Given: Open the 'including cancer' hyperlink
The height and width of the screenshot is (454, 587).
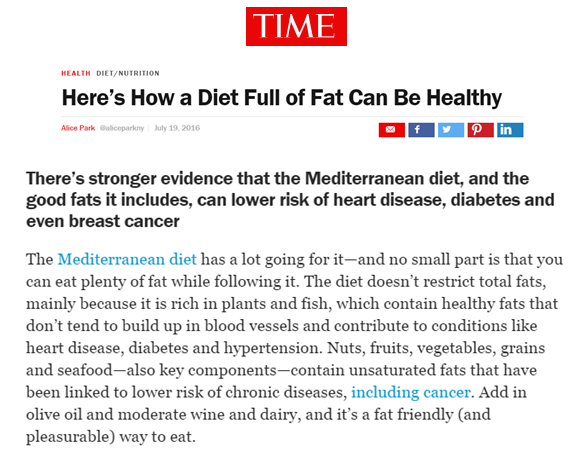Looking at the screenshot, I should click(x=411, y=392).
